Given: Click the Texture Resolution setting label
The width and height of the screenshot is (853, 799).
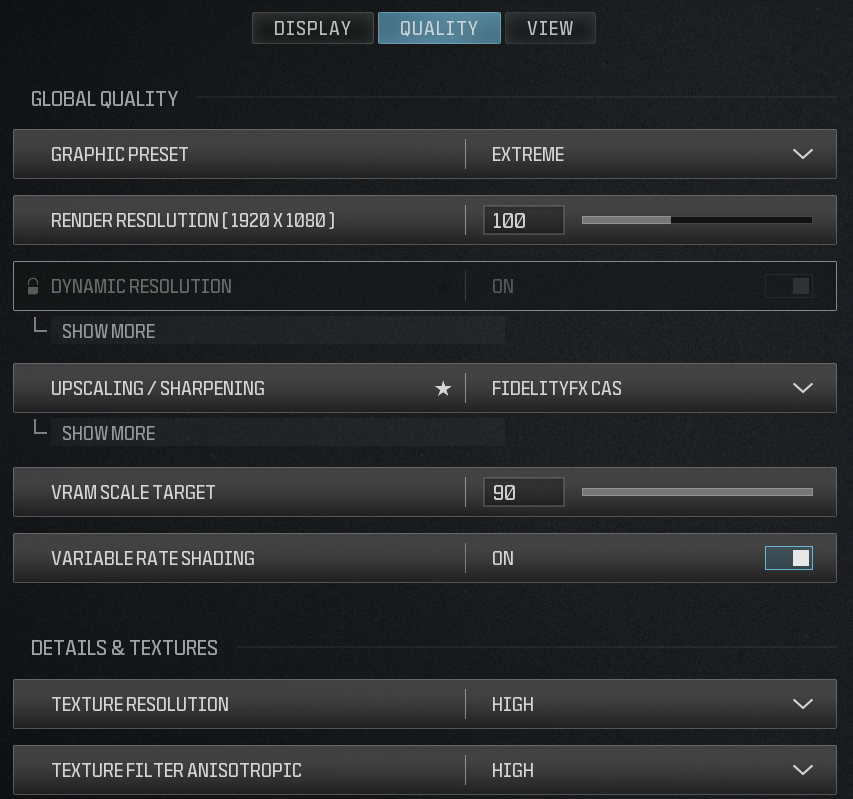Looking at the screenshot, I should [x=140, y=704].
